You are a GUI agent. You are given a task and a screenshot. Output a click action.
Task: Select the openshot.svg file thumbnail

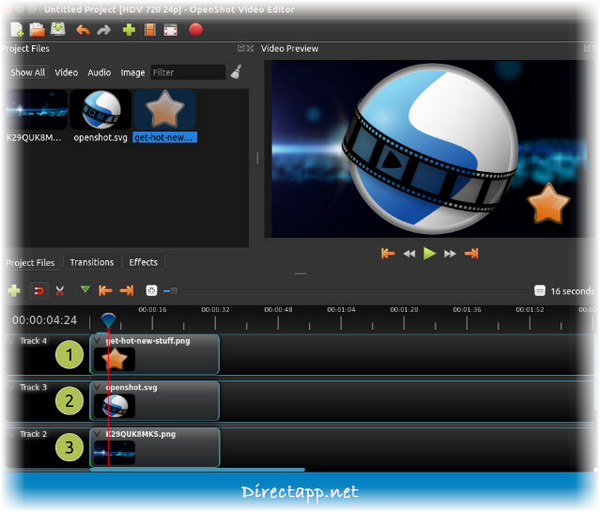click(101, 110)
